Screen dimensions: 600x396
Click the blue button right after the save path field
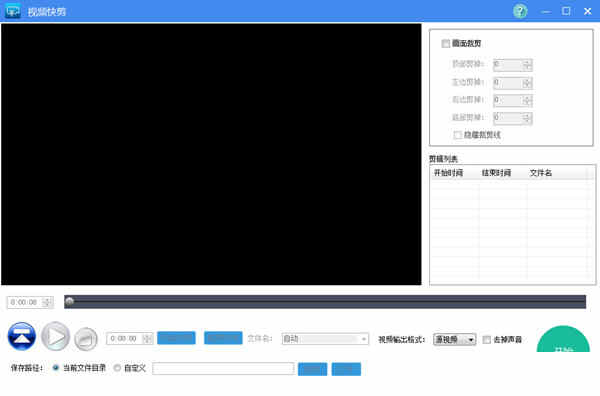[x=313, y=369]
